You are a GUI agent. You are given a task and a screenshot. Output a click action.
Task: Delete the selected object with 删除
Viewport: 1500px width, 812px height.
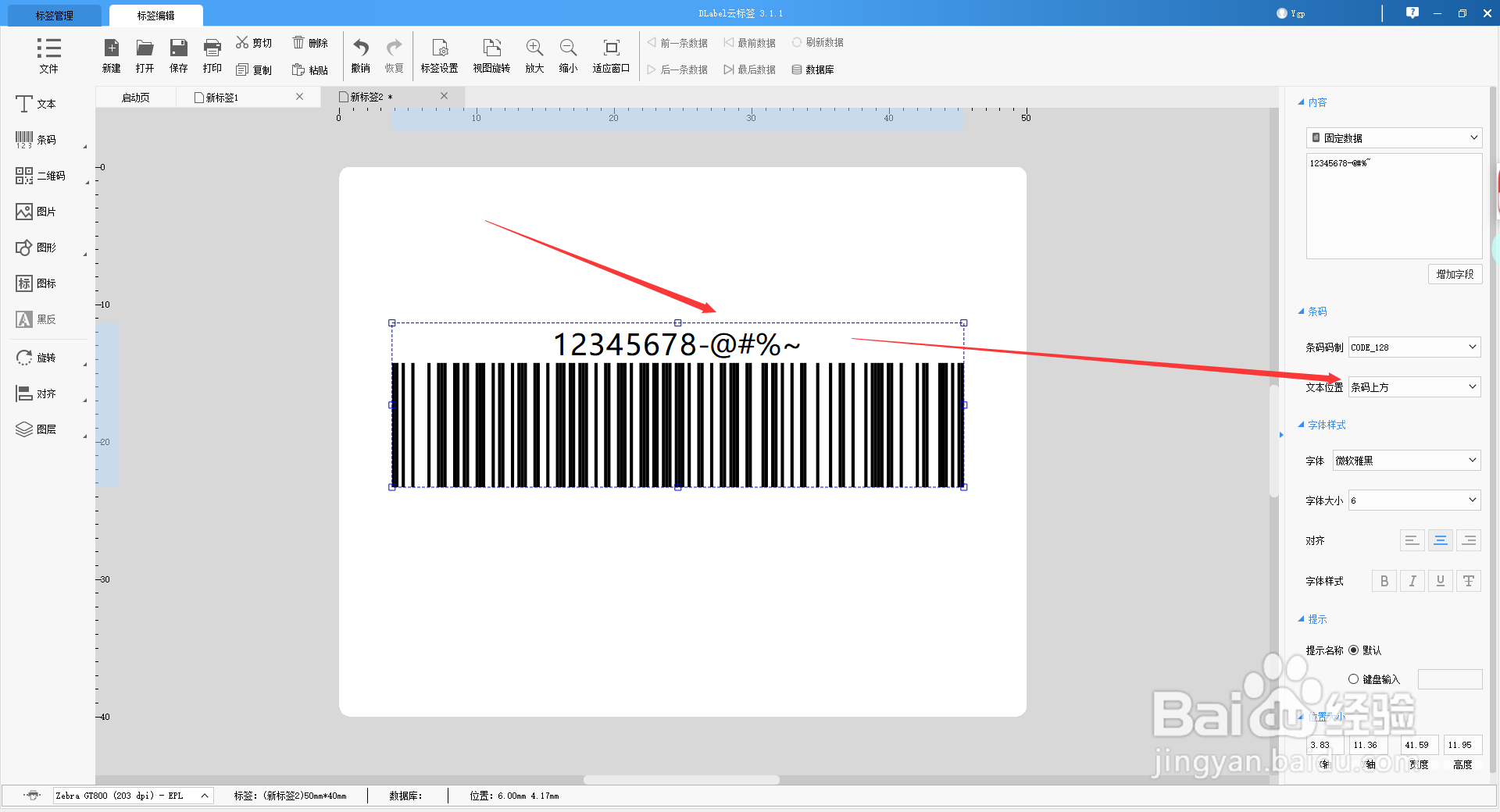310,43
